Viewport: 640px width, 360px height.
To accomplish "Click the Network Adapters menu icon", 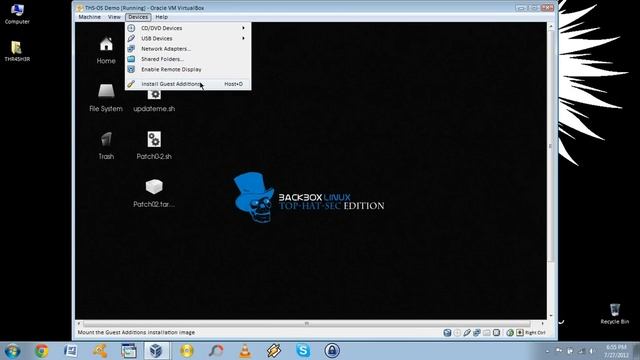I will click(131, 49).
